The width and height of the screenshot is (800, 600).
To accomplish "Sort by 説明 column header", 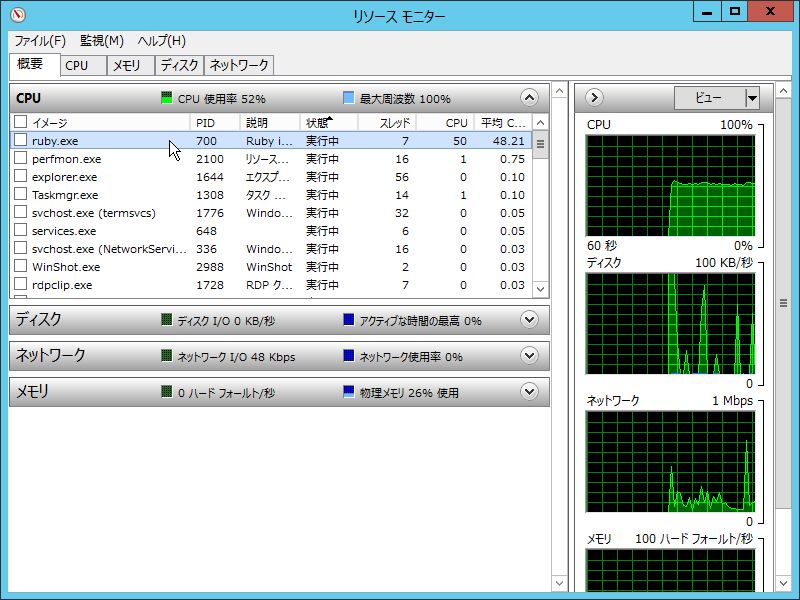I will tap(270, 122).
